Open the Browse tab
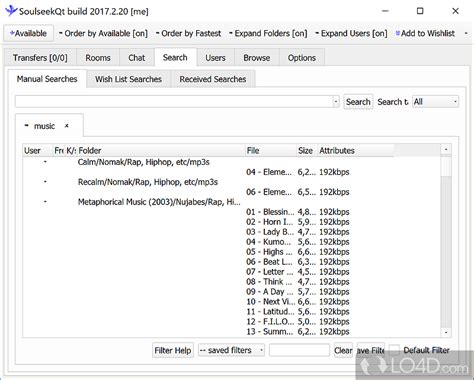The width and height of the screenshot is (474, 380). 257,58
